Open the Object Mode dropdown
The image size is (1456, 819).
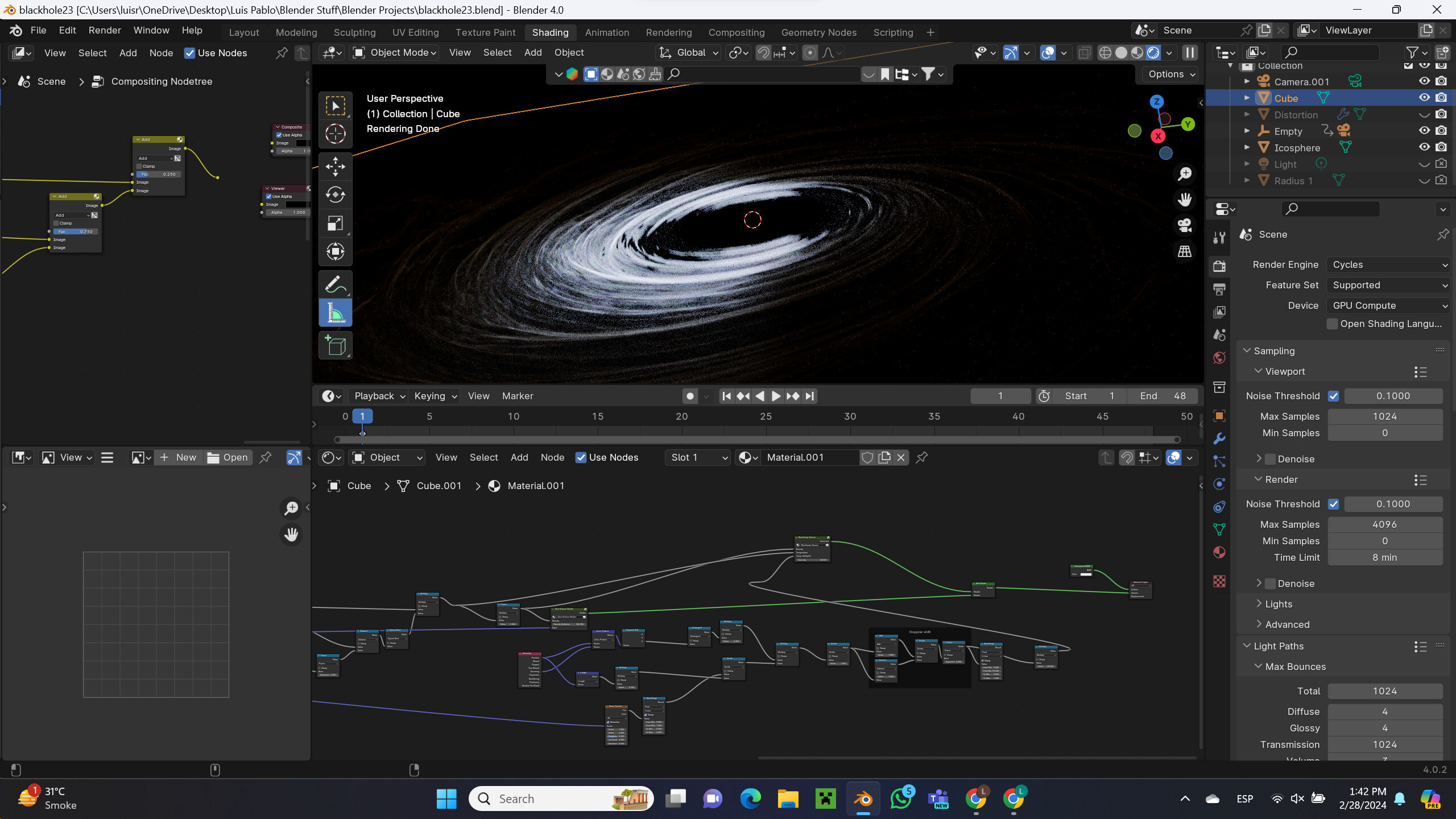click(x=395, y=52)
